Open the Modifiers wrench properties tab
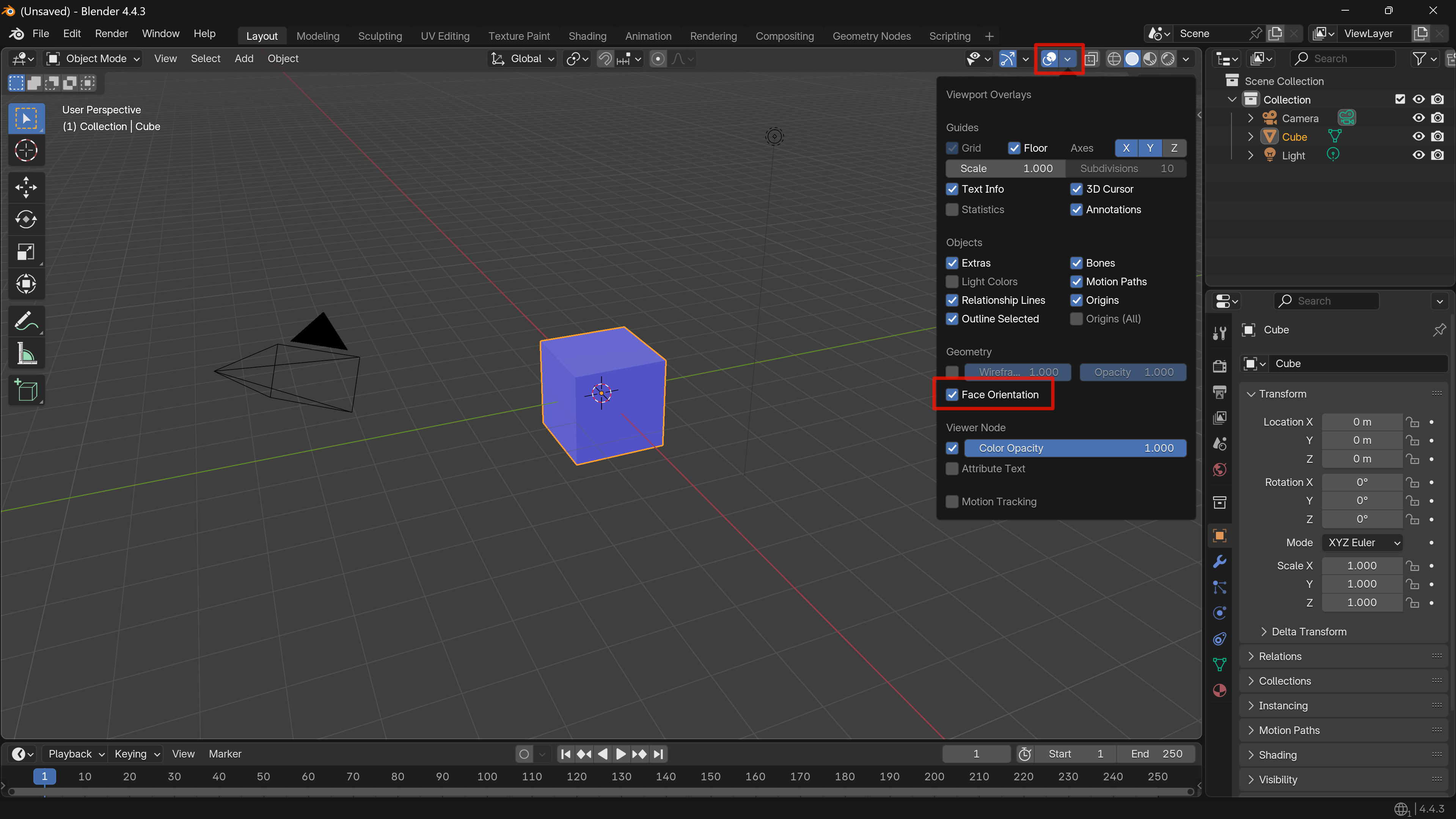This screenshot has height=819, width=1456. pos(1220,561)
